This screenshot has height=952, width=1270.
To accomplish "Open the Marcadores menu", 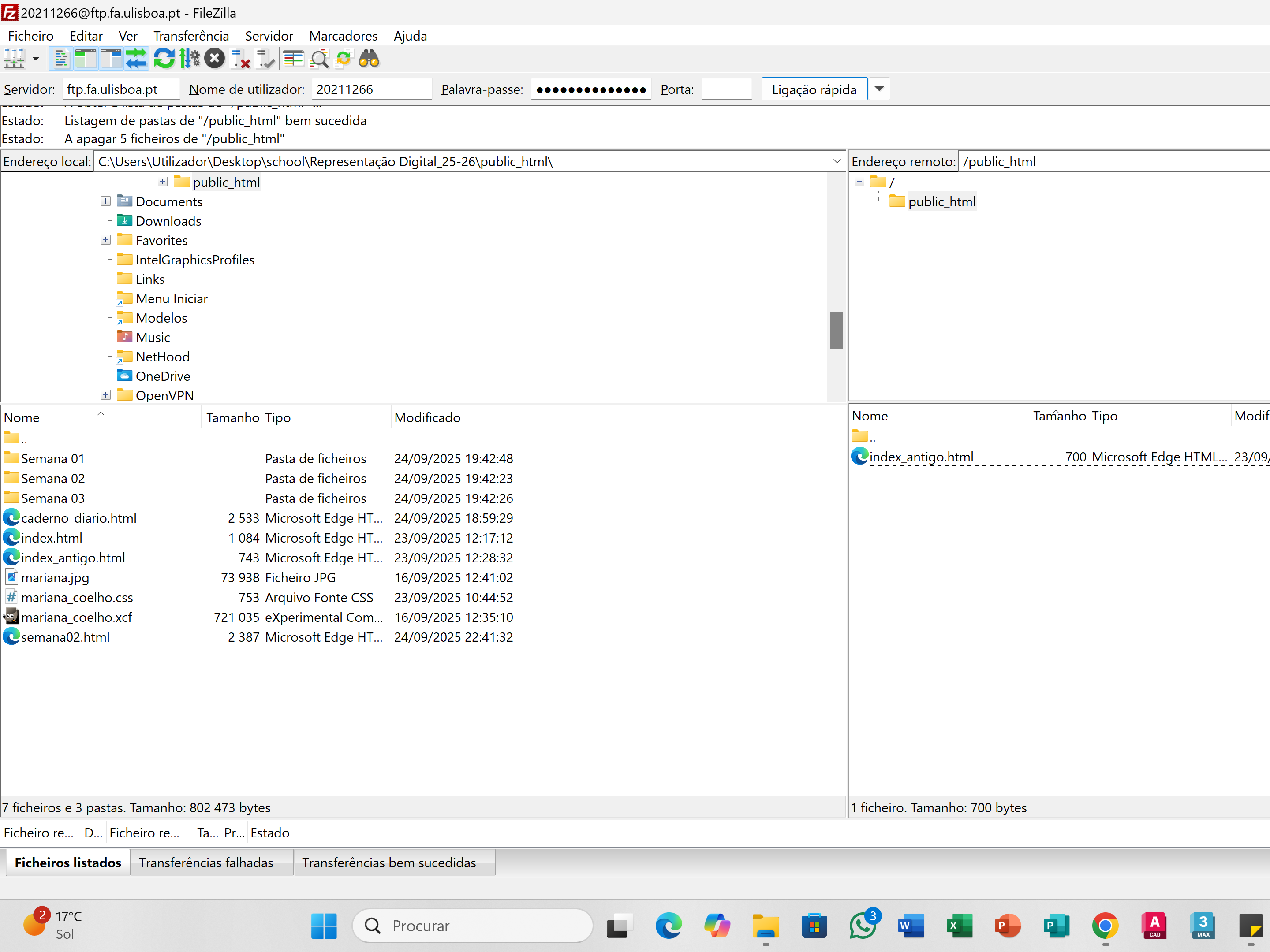I will click(x=343, y=36).
